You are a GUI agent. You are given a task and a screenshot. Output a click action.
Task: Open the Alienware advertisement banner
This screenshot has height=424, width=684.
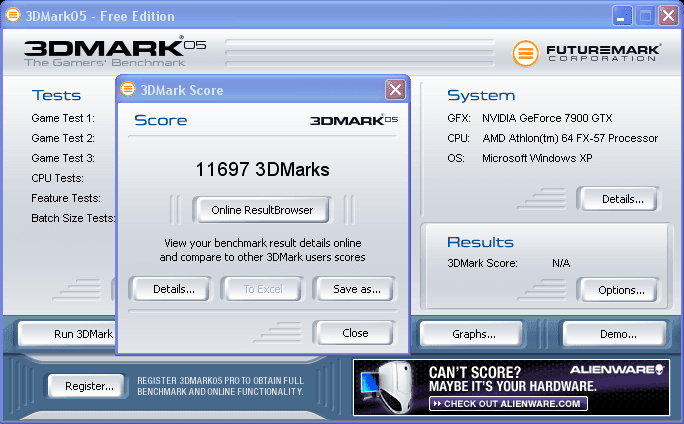pyautogui.click(x=511, y=387)
